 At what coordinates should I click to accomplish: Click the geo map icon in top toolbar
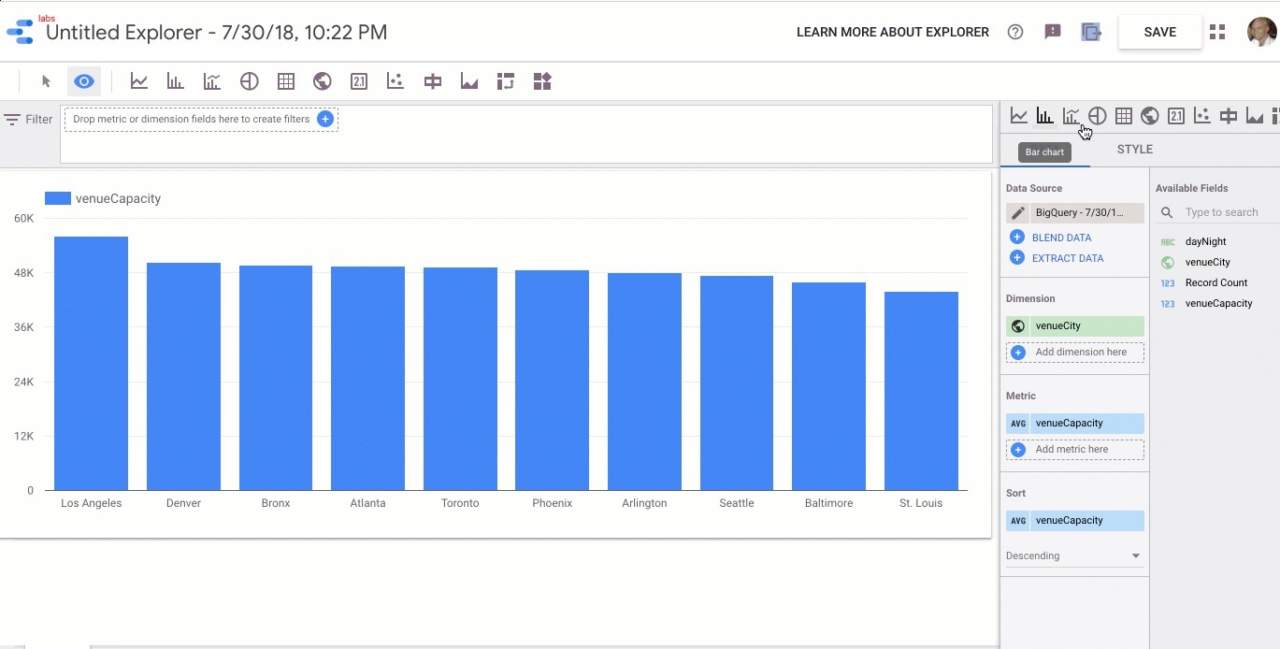[x=322, y=82]
